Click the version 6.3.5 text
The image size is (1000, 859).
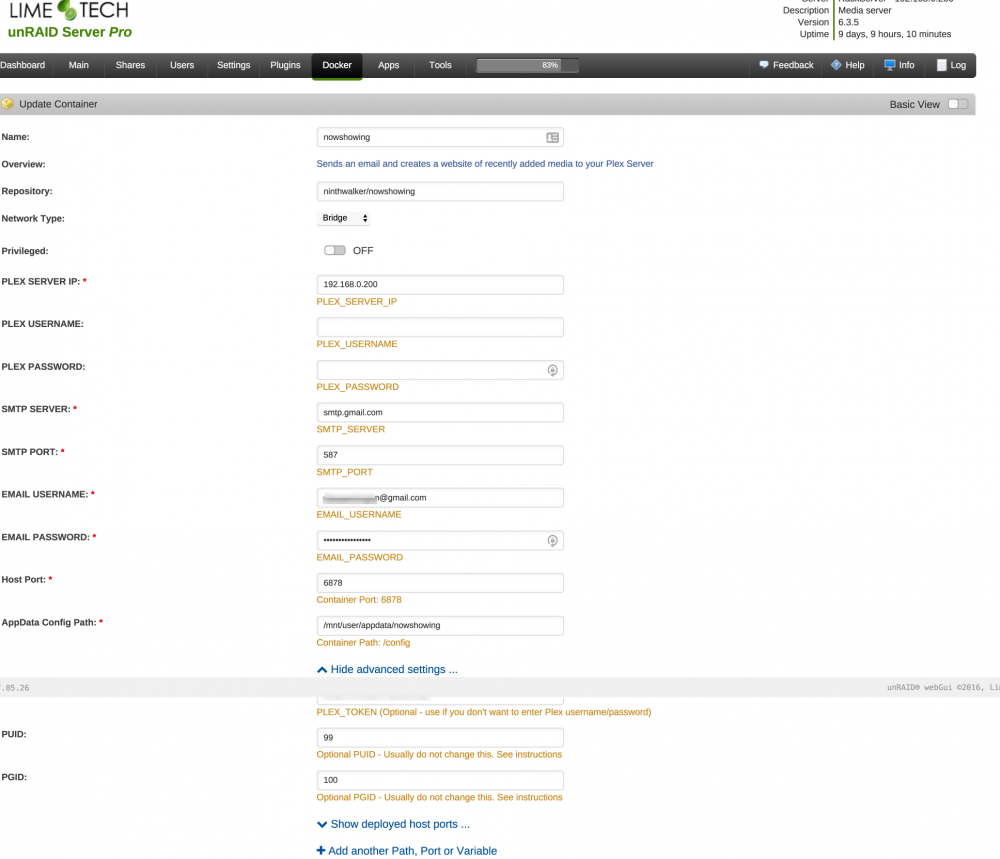[x=848, y=22]
